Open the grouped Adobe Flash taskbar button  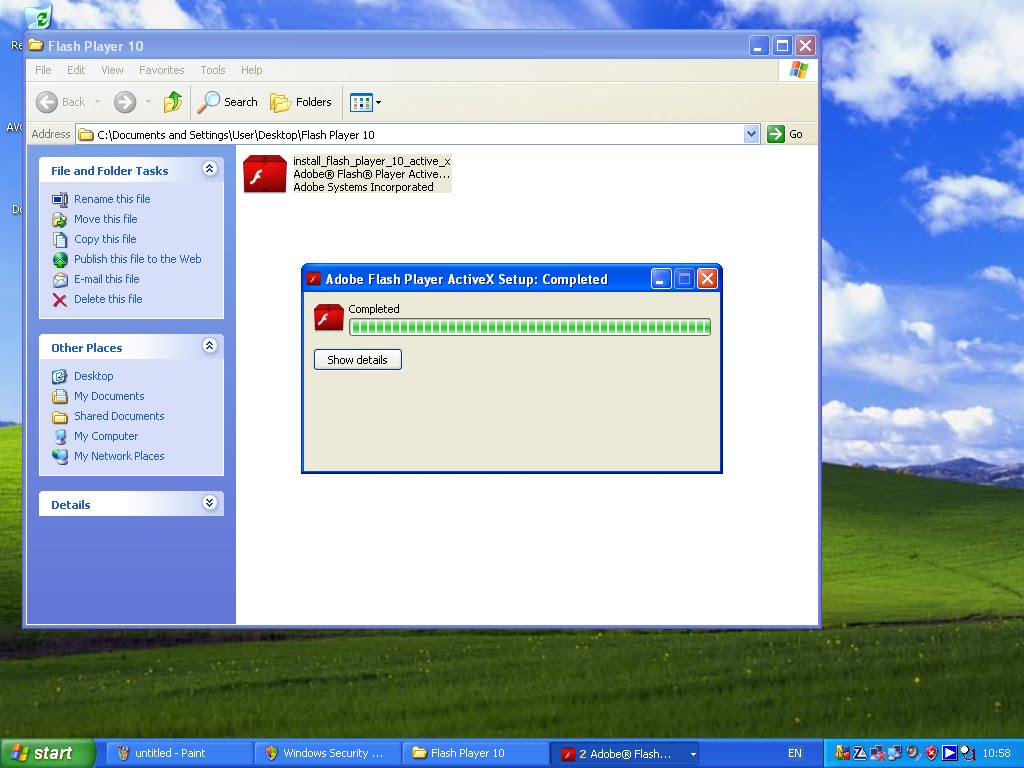(624, 754)
